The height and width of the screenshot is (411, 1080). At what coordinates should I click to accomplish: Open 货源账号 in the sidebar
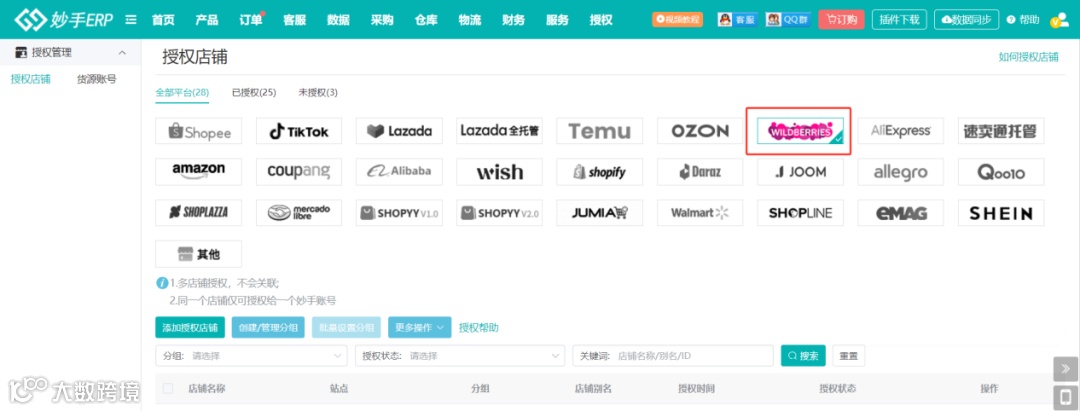coord(96,79)
